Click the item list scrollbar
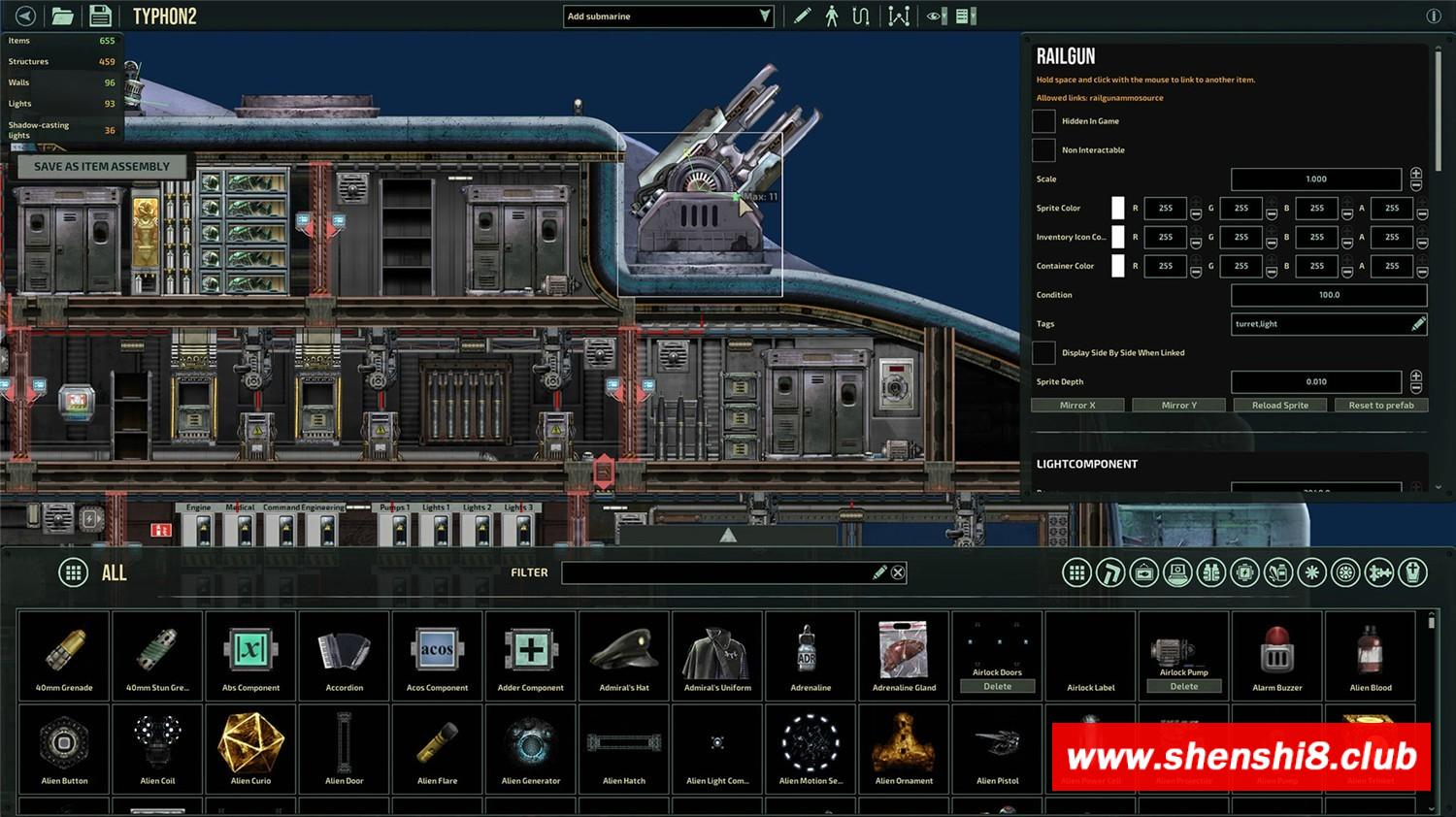 pyautogui.click(x=1433, y=621)
